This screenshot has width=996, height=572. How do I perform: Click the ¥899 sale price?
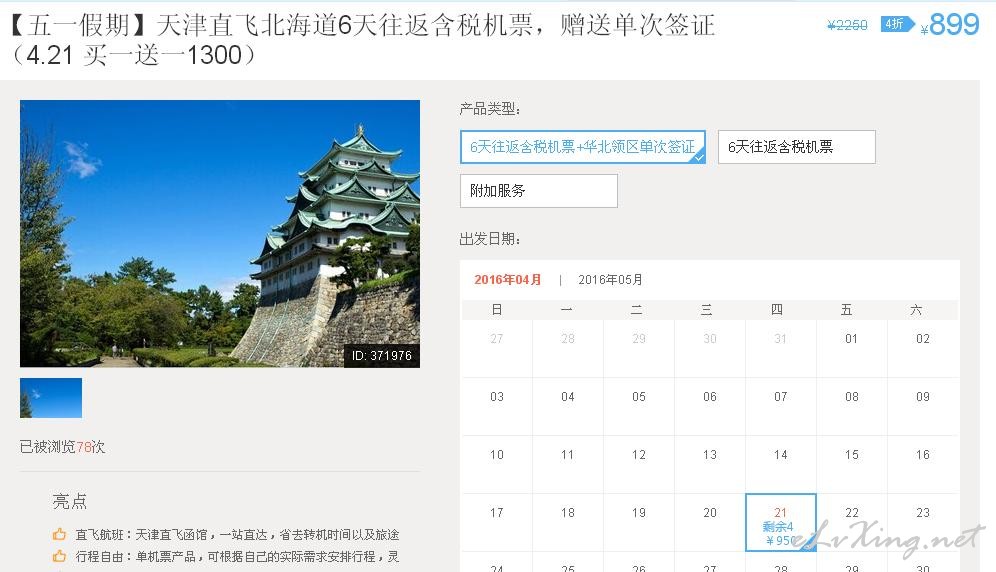pos(950,25)
